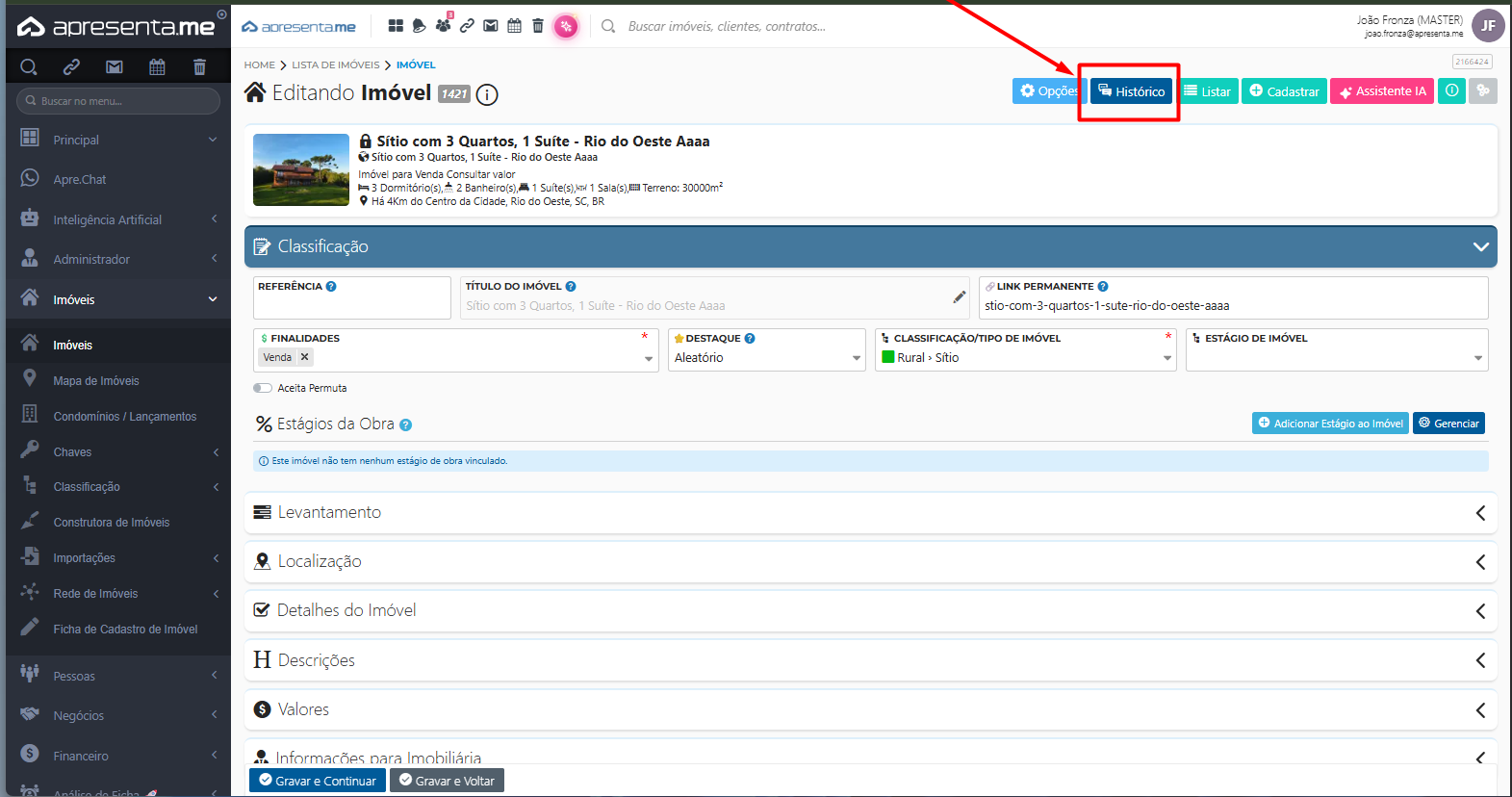Viewport: 1512px width, 797px height.
Task: Click the Opções button
Action: pos(1049,90)
